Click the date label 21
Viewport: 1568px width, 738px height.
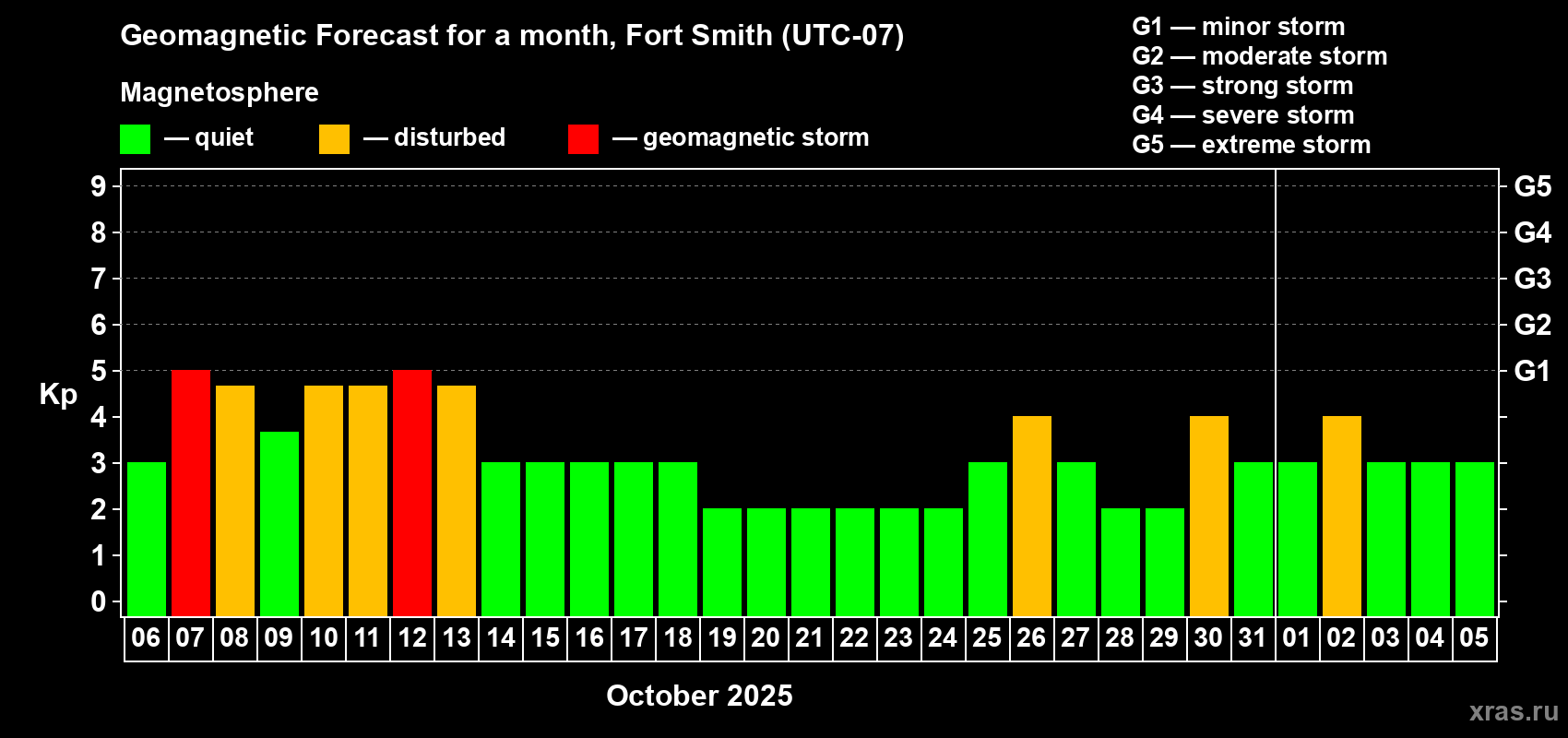(810, 637)
